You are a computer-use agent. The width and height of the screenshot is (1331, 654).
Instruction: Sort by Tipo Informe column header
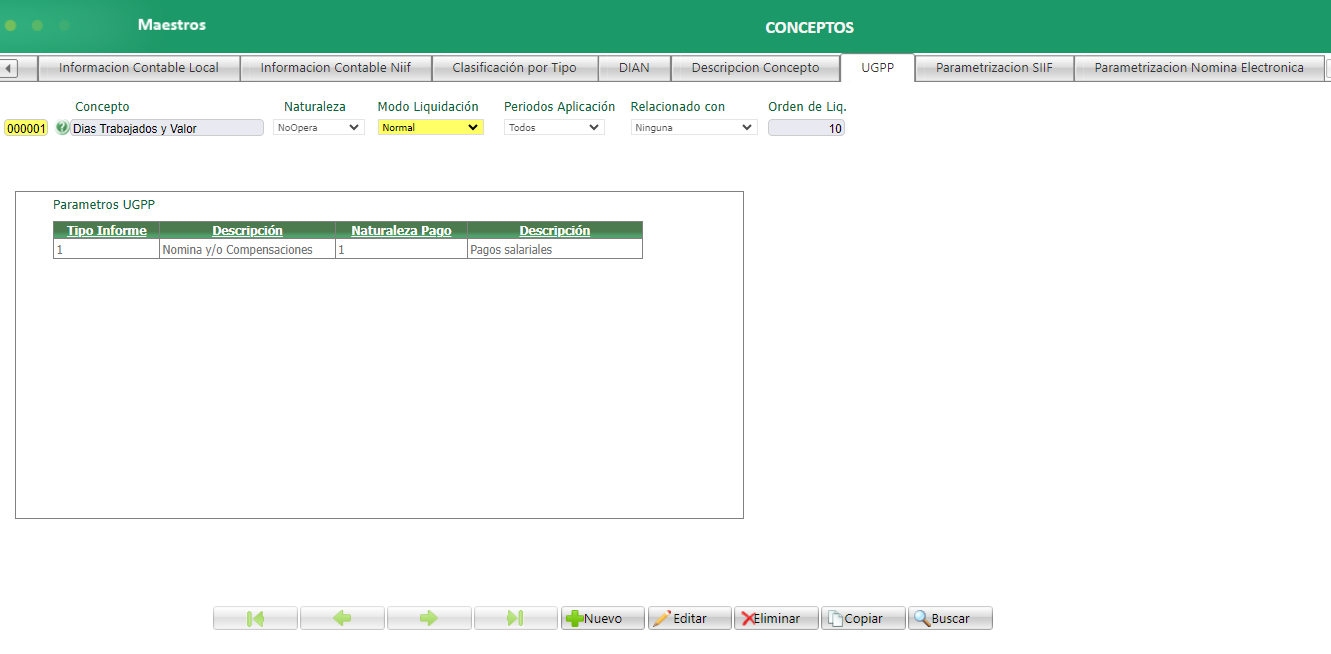coord(107,231)
